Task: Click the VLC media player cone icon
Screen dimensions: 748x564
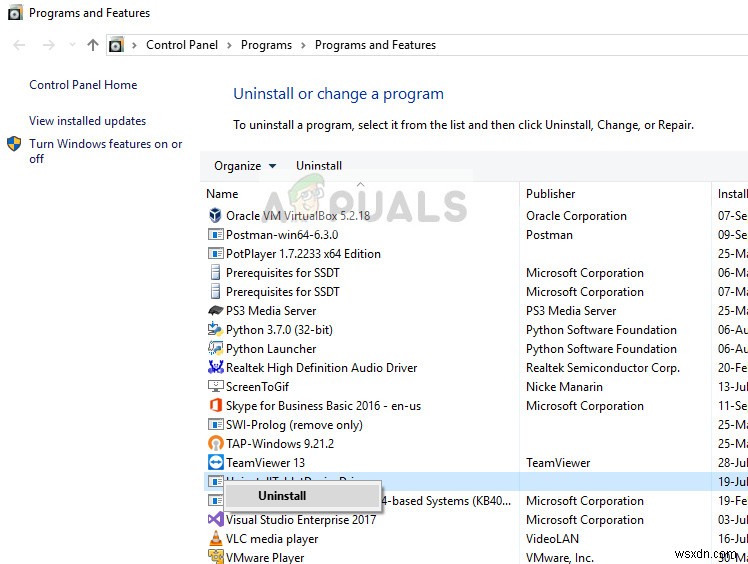Action: tap(216, 538)
